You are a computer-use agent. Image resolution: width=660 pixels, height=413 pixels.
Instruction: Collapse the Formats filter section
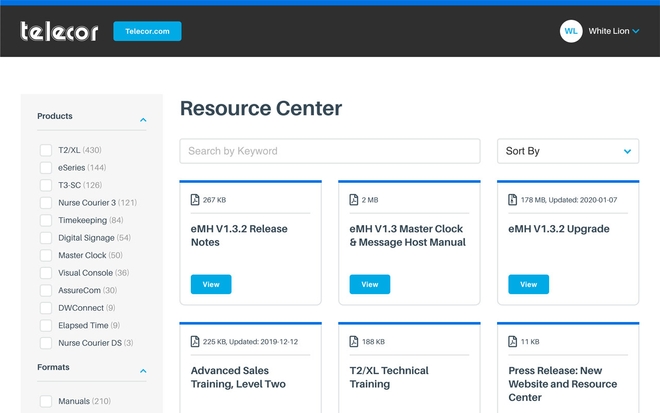[143, 371]
